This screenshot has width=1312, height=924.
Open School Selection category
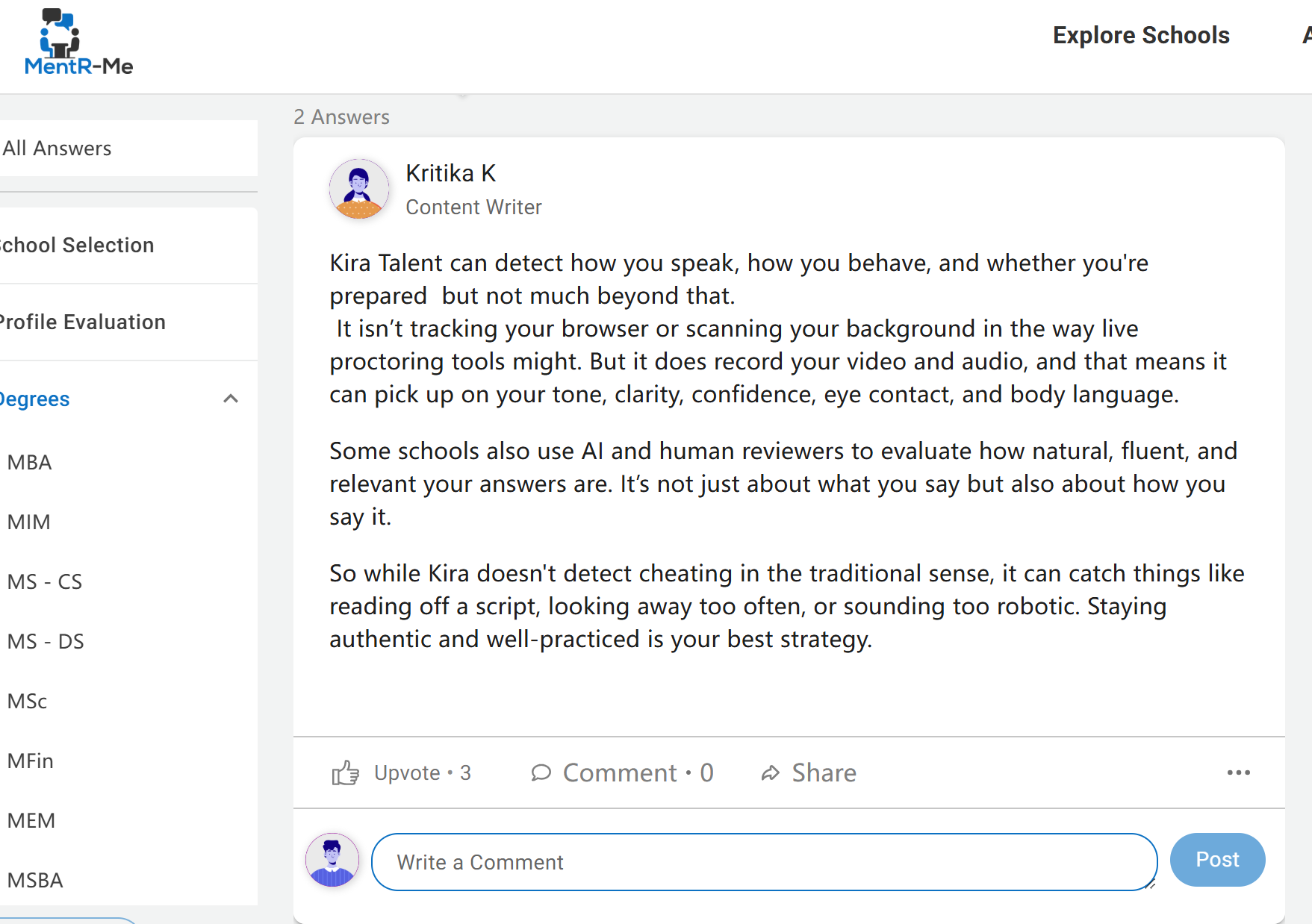coord(128,246)
